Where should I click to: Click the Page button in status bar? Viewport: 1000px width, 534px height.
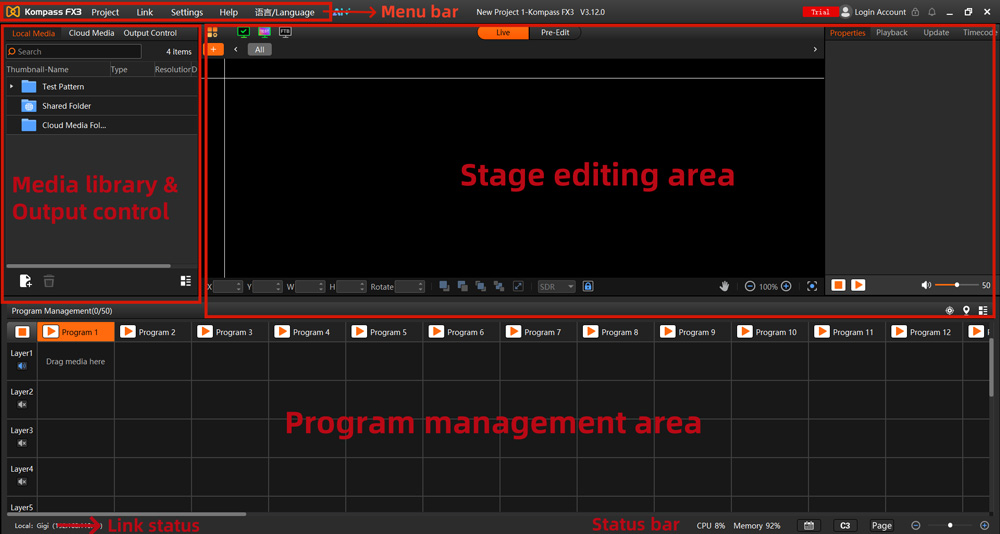pyautogui.click(x=882, y=526)
